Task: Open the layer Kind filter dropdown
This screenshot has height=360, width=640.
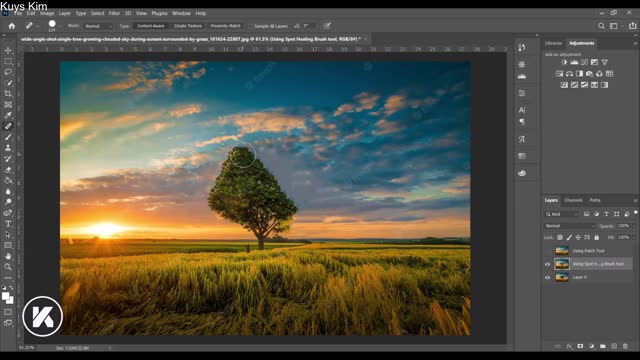Action: (562, 214)
